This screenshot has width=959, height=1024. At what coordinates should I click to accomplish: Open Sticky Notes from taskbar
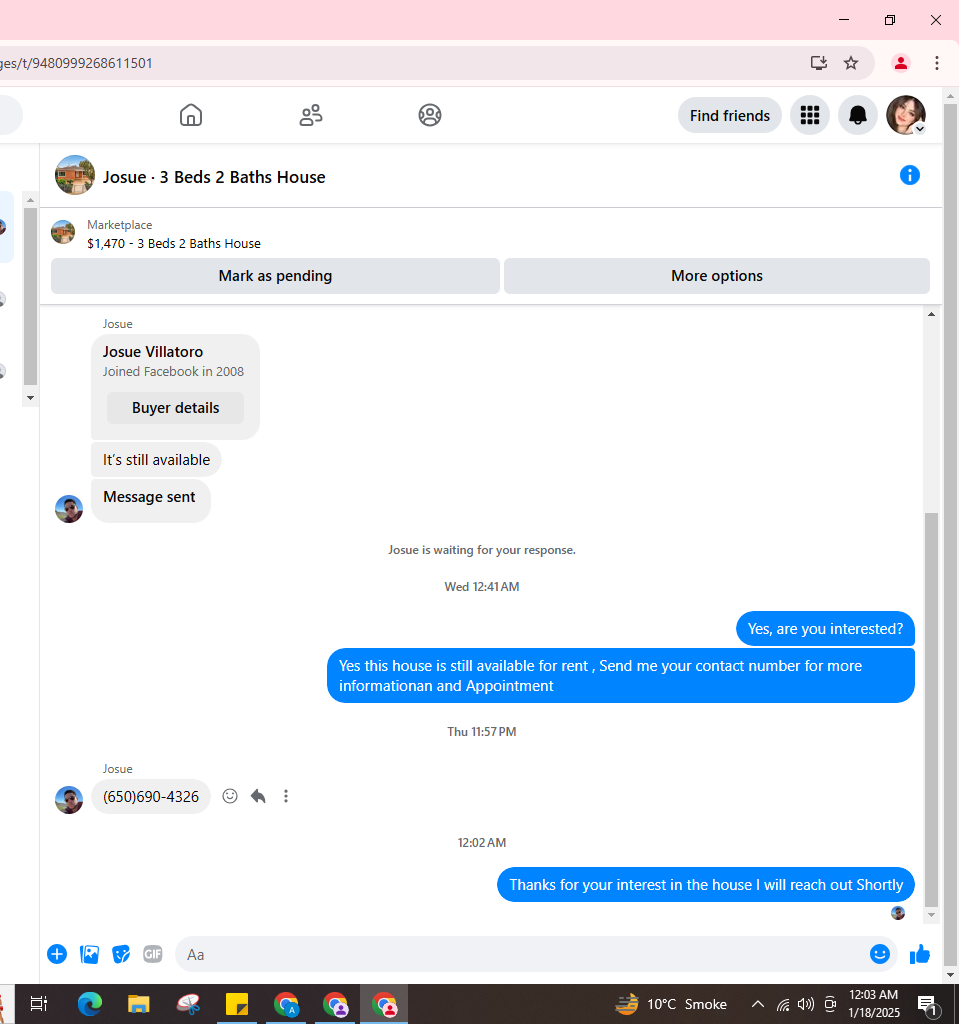coord(236,1004)
